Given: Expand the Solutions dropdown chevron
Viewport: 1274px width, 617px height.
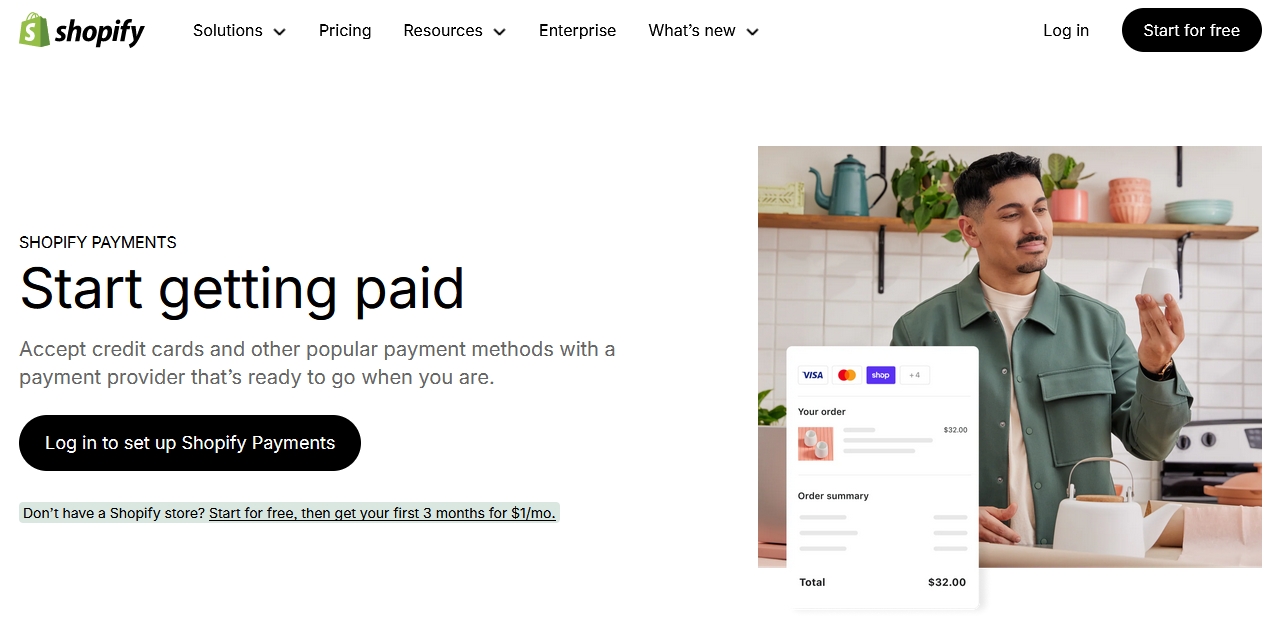Looking at the screenshot, I should pos(279,32).
